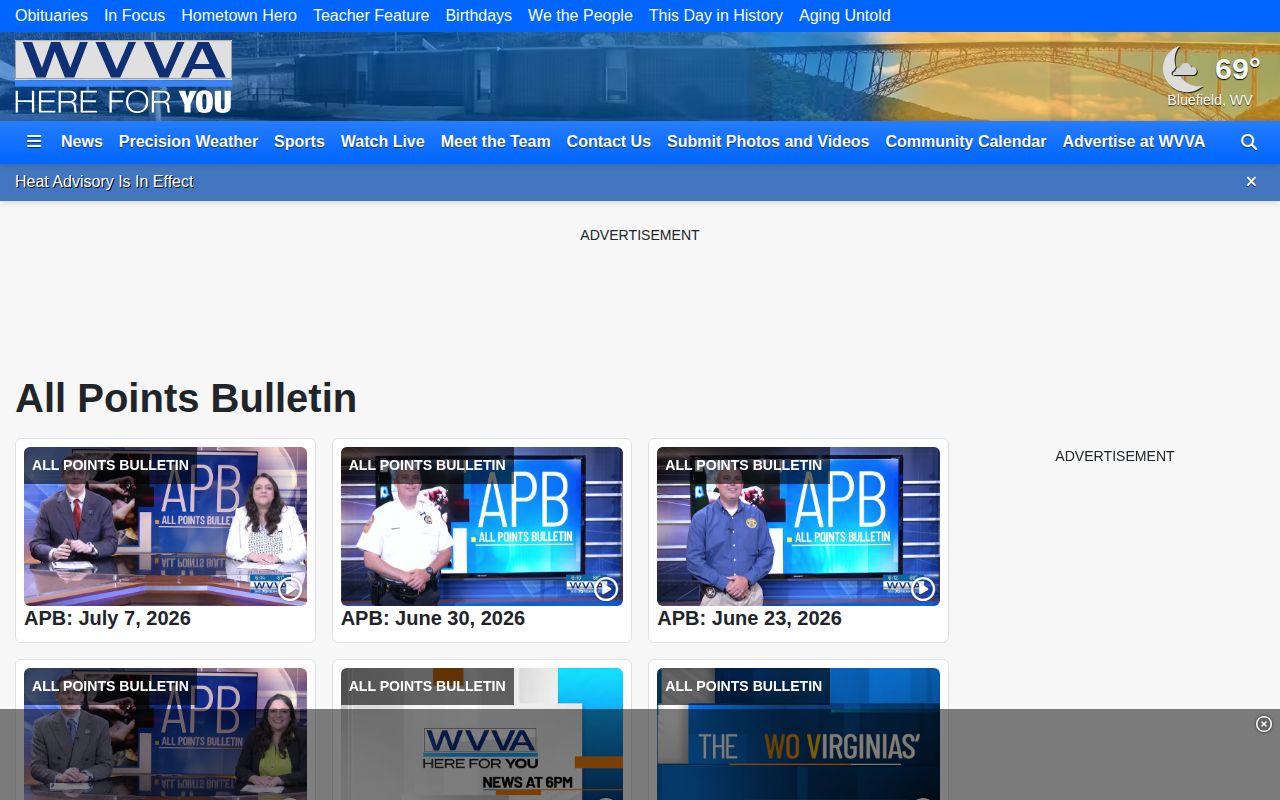Open the 69° Bluefield weather widget

1210,77
